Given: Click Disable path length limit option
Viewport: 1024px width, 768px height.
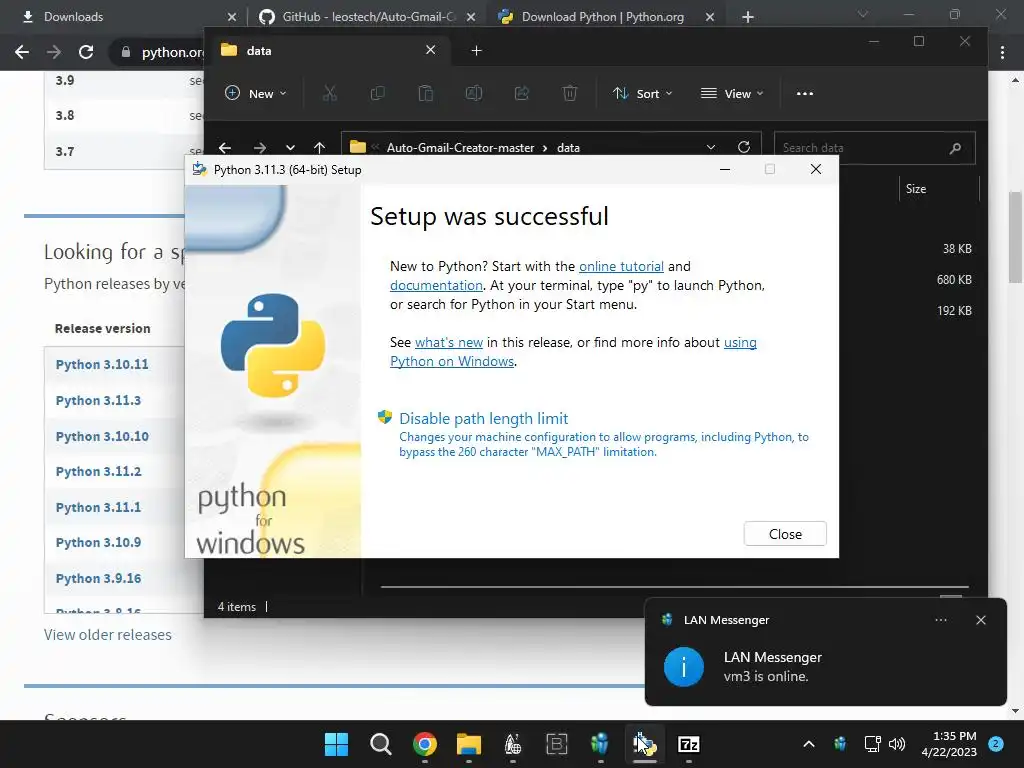Looking at the screenshot, I should coord(483,418).
